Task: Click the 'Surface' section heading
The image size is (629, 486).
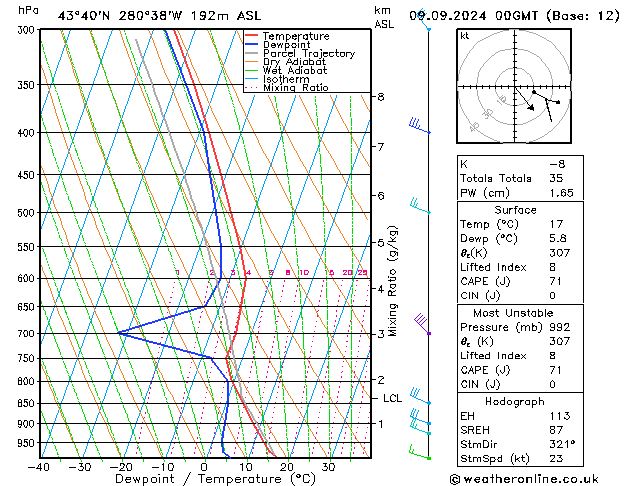Action: pos(515,210)
